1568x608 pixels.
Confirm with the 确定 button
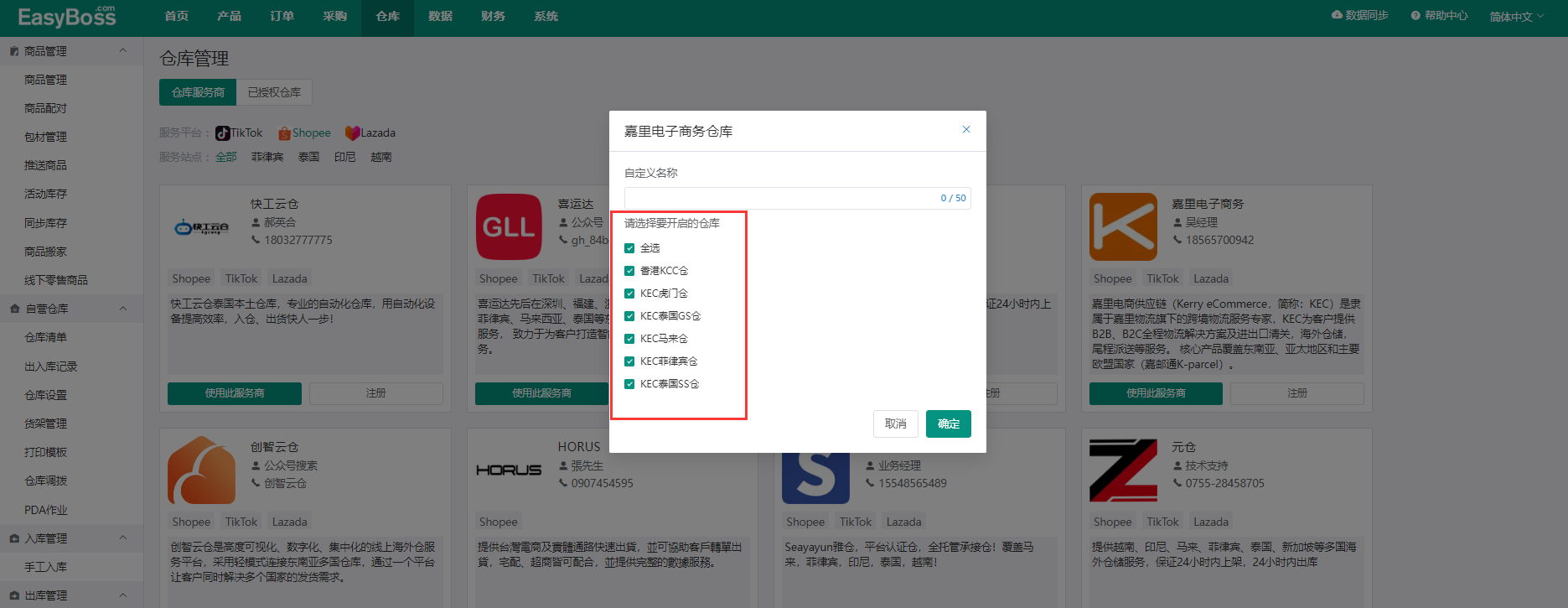click(949, 424)
